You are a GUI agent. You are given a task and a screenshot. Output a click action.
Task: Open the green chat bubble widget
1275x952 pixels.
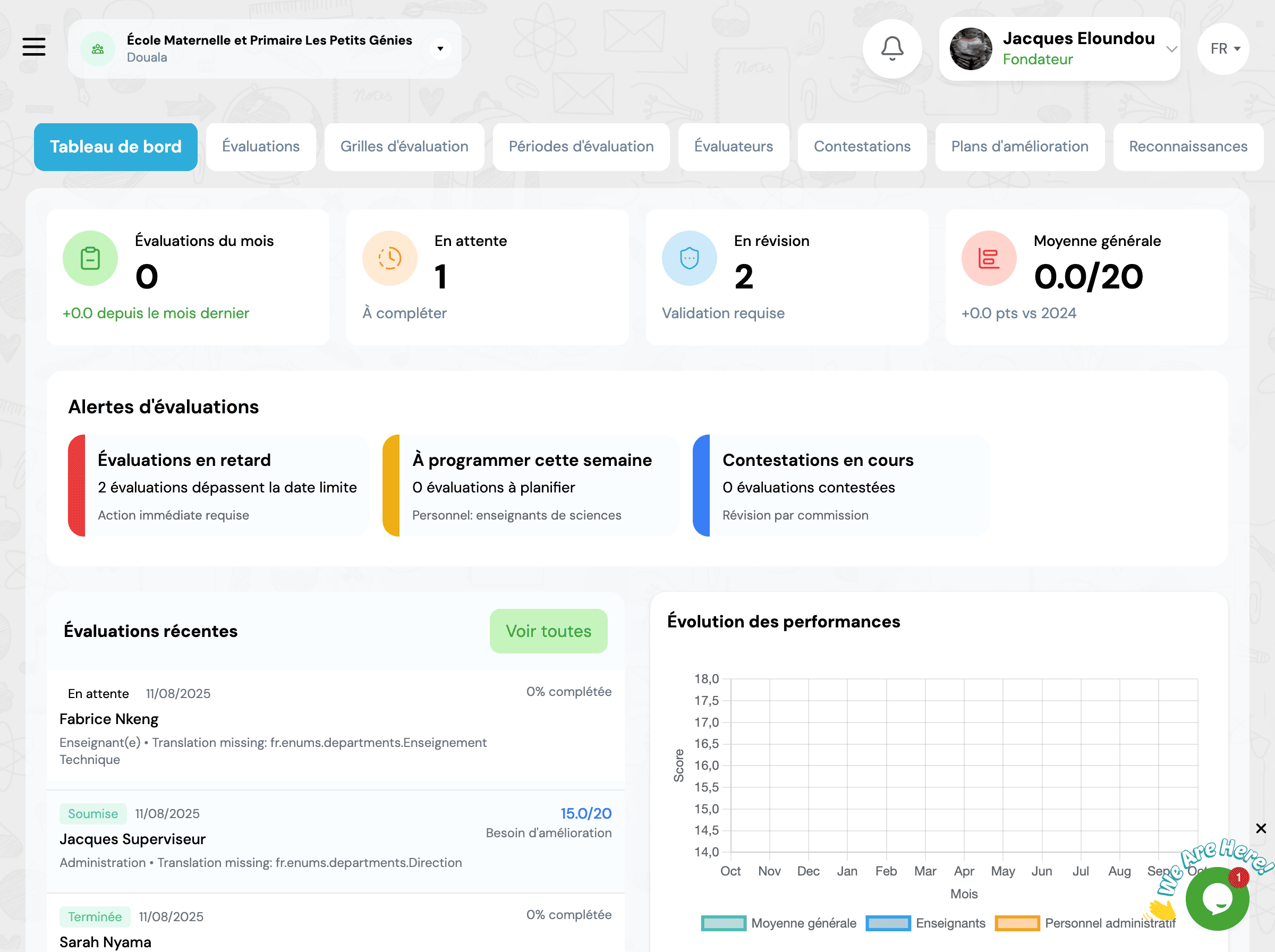point(1217,898)
